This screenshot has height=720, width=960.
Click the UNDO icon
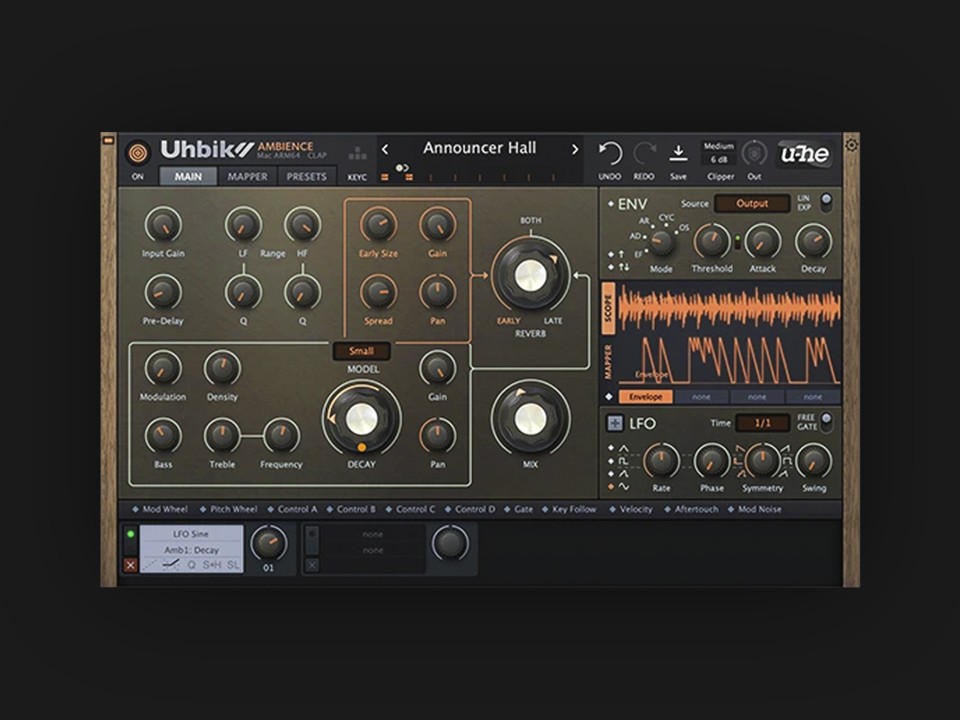[610, 153]
